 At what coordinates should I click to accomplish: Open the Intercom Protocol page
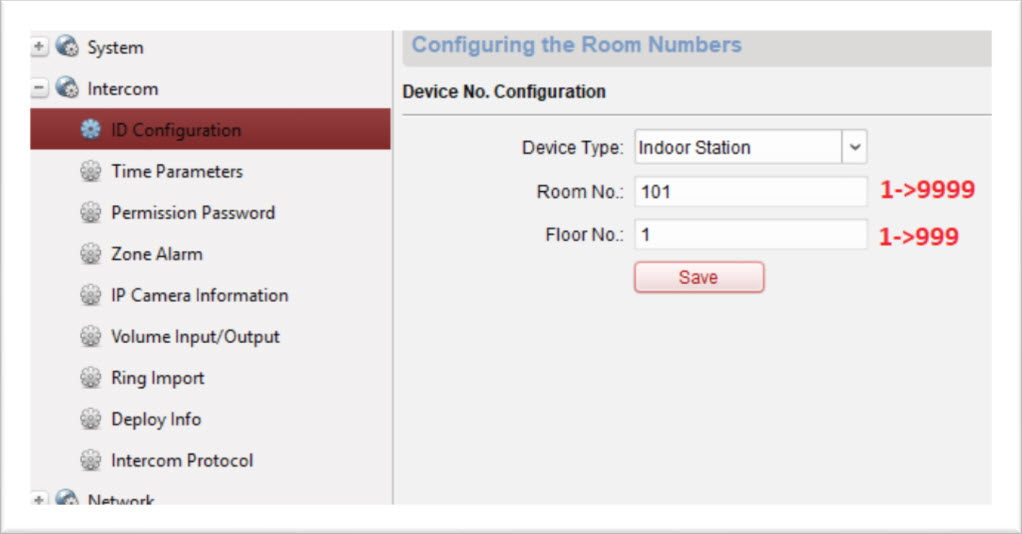coord(182,461)
